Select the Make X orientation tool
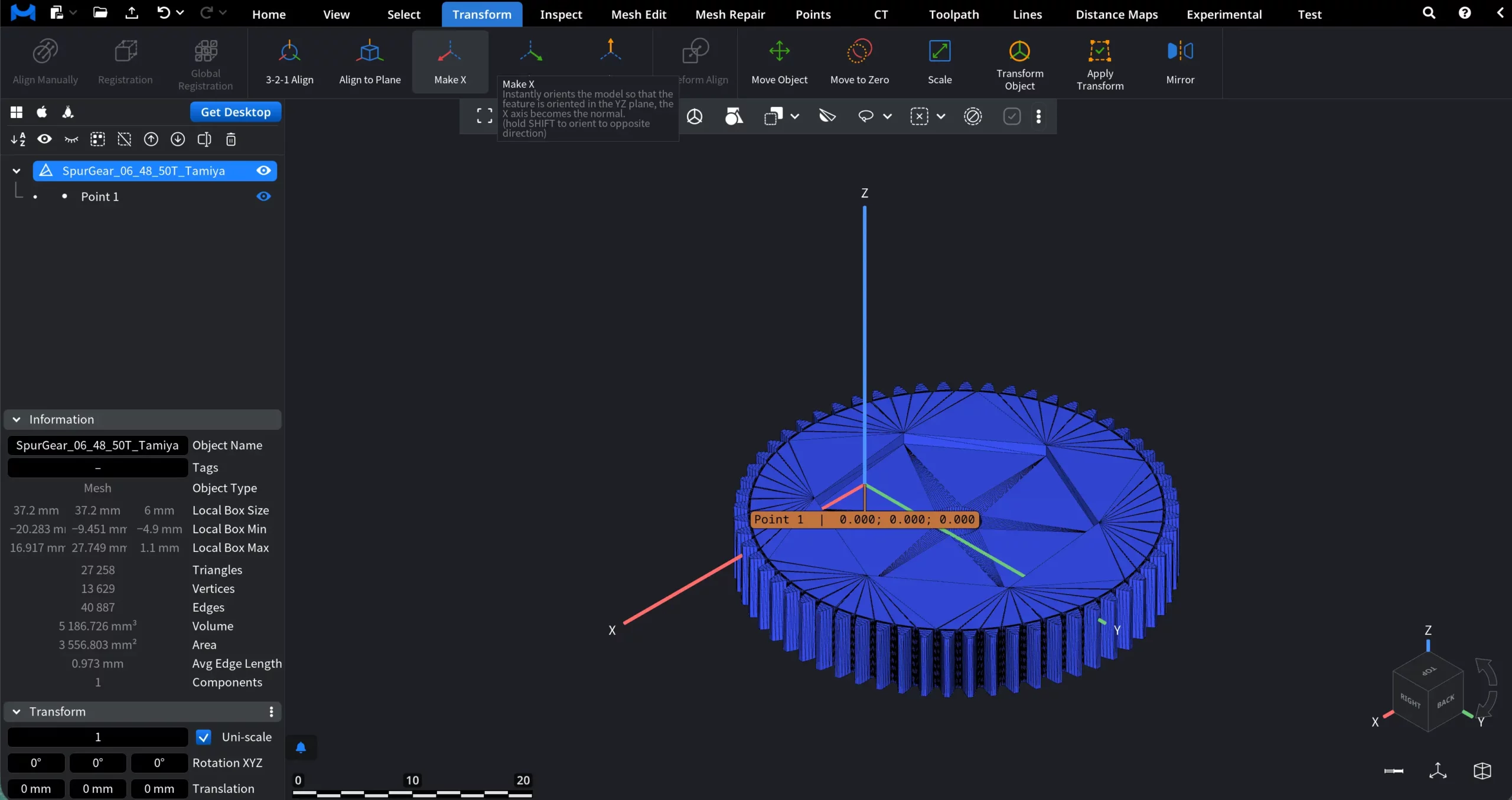 450,61
